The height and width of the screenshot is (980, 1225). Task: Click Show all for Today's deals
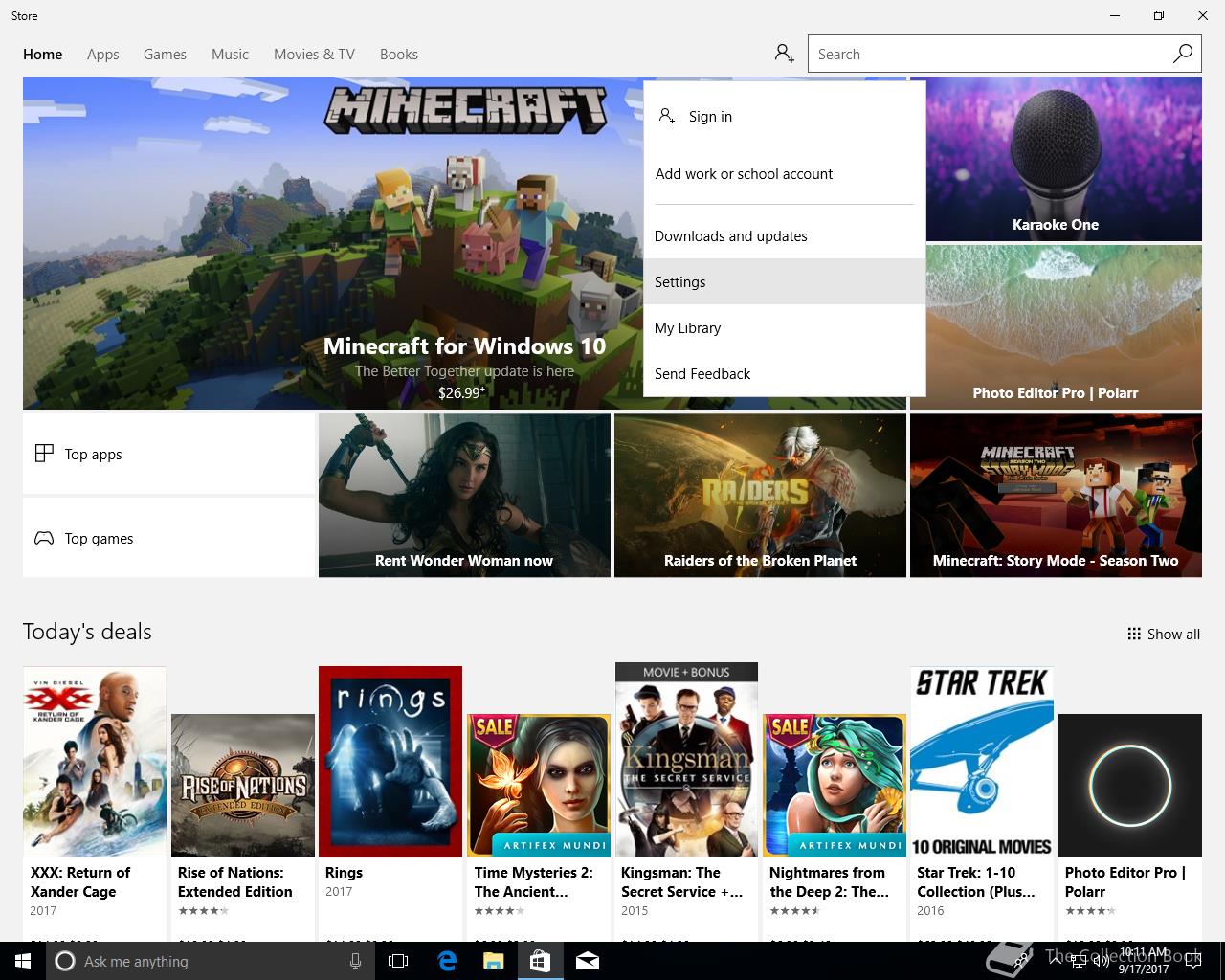[x=1164, y=634]
